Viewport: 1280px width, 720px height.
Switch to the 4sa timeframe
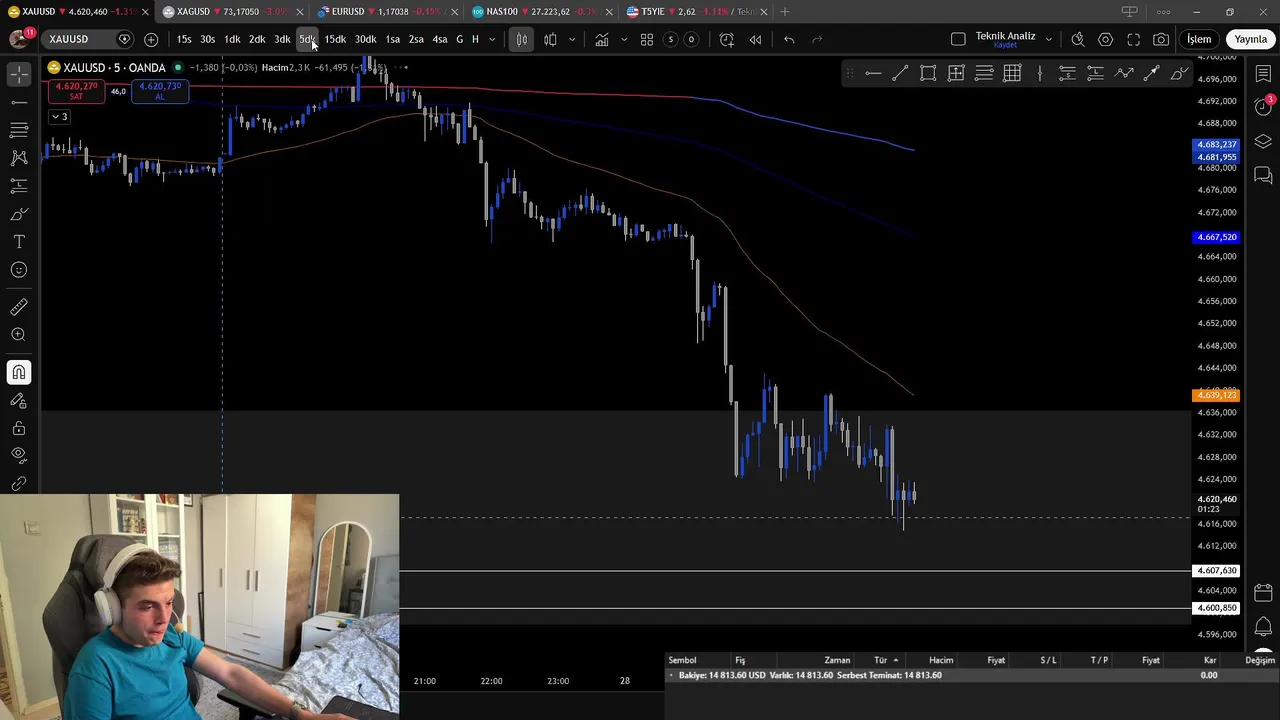[439, 39]
